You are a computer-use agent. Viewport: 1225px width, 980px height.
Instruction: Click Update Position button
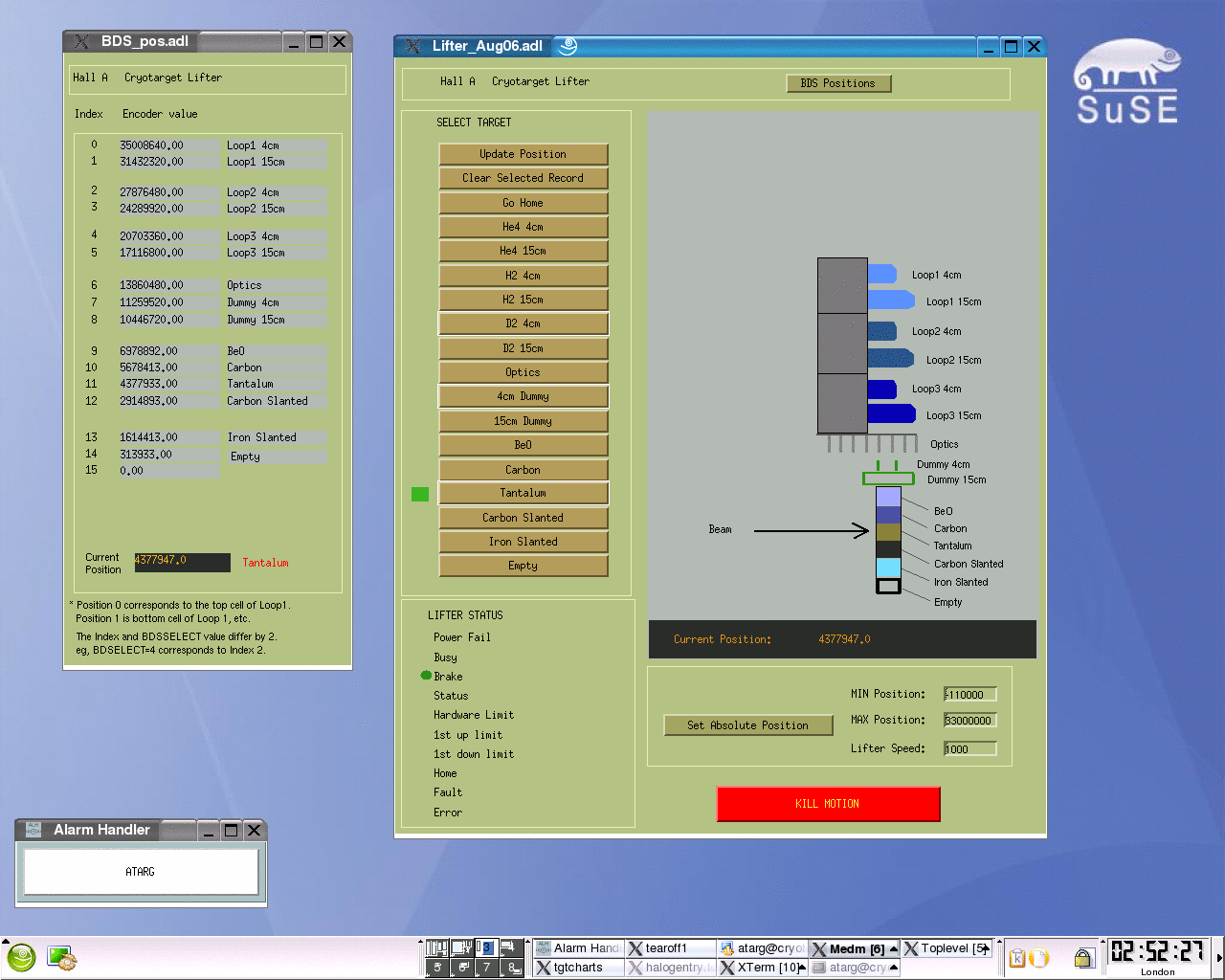pos(523,154)
